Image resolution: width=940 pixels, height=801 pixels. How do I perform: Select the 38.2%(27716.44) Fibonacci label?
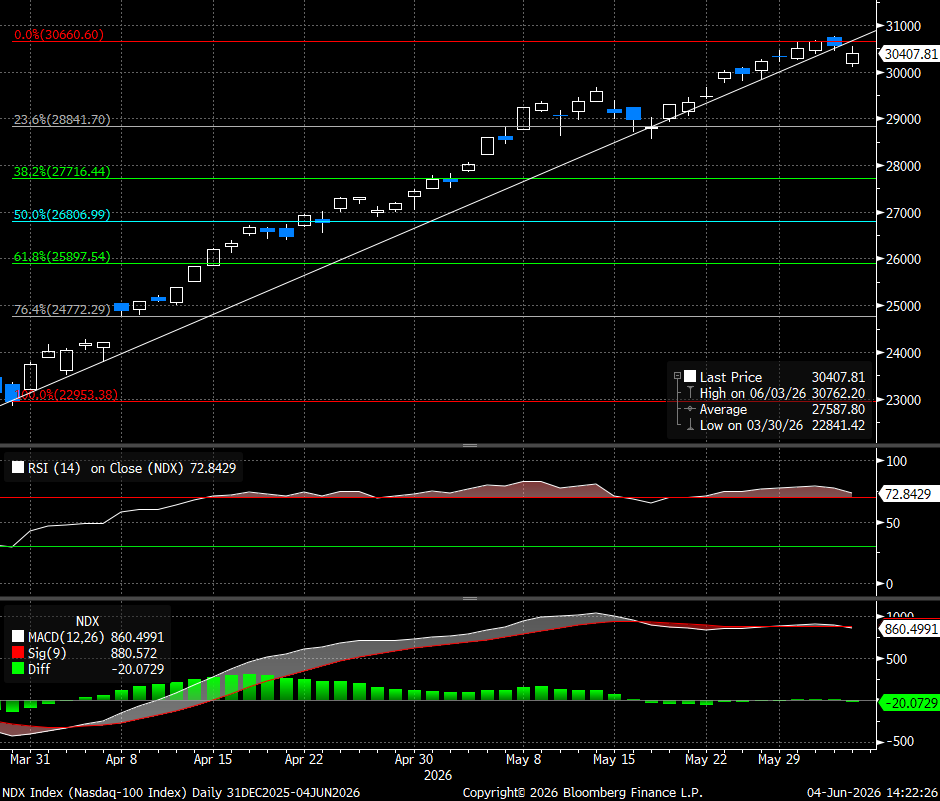tap(62, 171)
